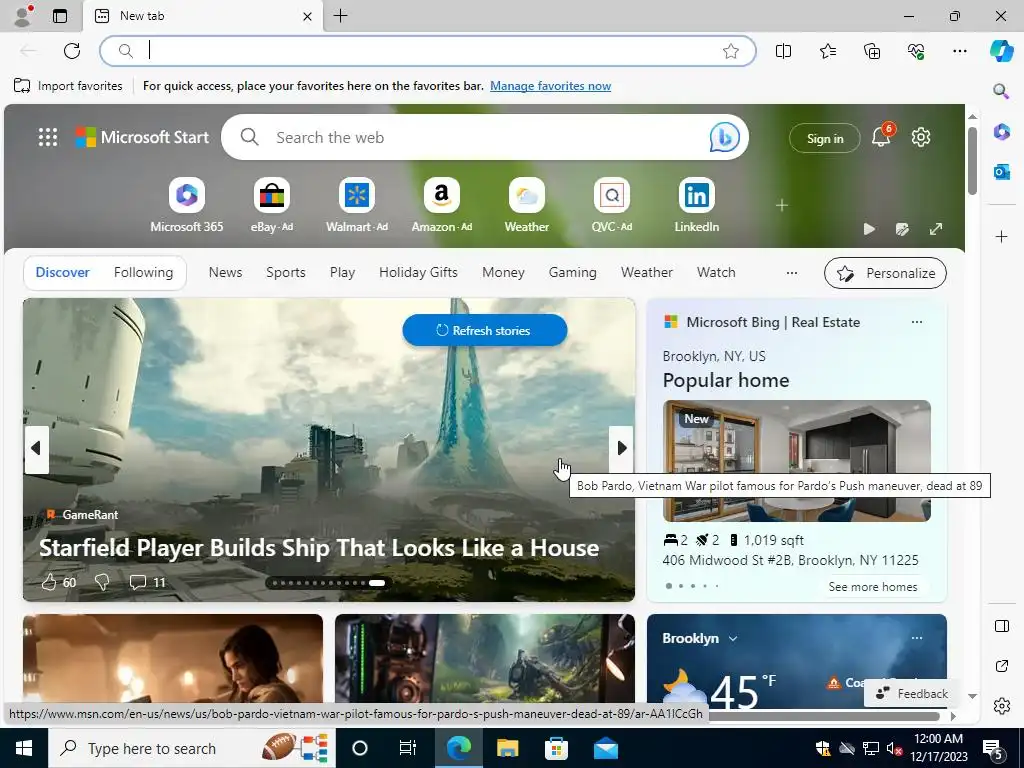Viewport: 1024px width, 768px height.
Task: Open Real Estate card options menu
Action: tap(917, 322)
